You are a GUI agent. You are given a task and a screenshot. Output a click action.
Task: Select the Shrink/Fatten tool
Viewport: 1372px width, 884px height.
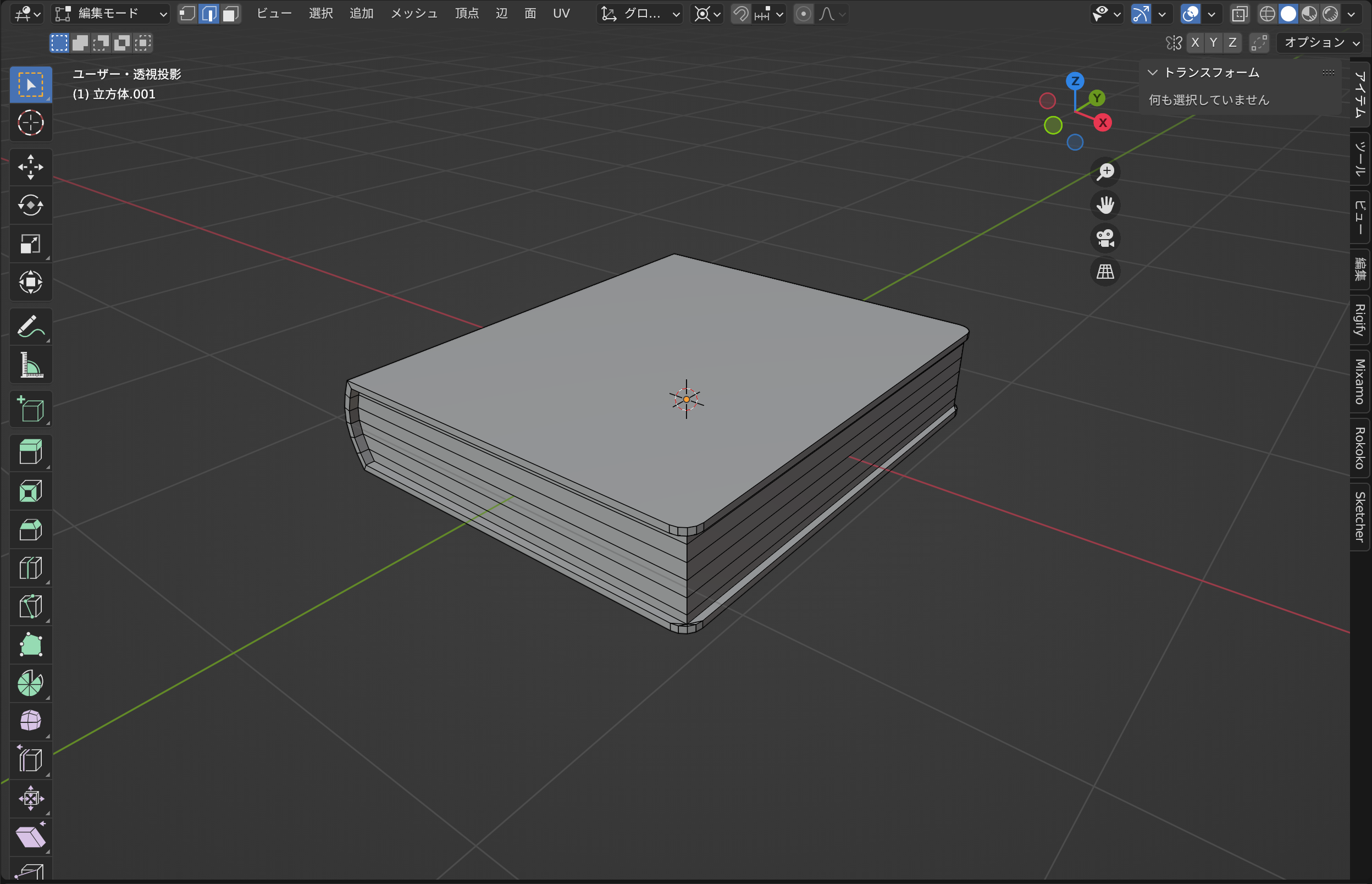click(31, 798)
